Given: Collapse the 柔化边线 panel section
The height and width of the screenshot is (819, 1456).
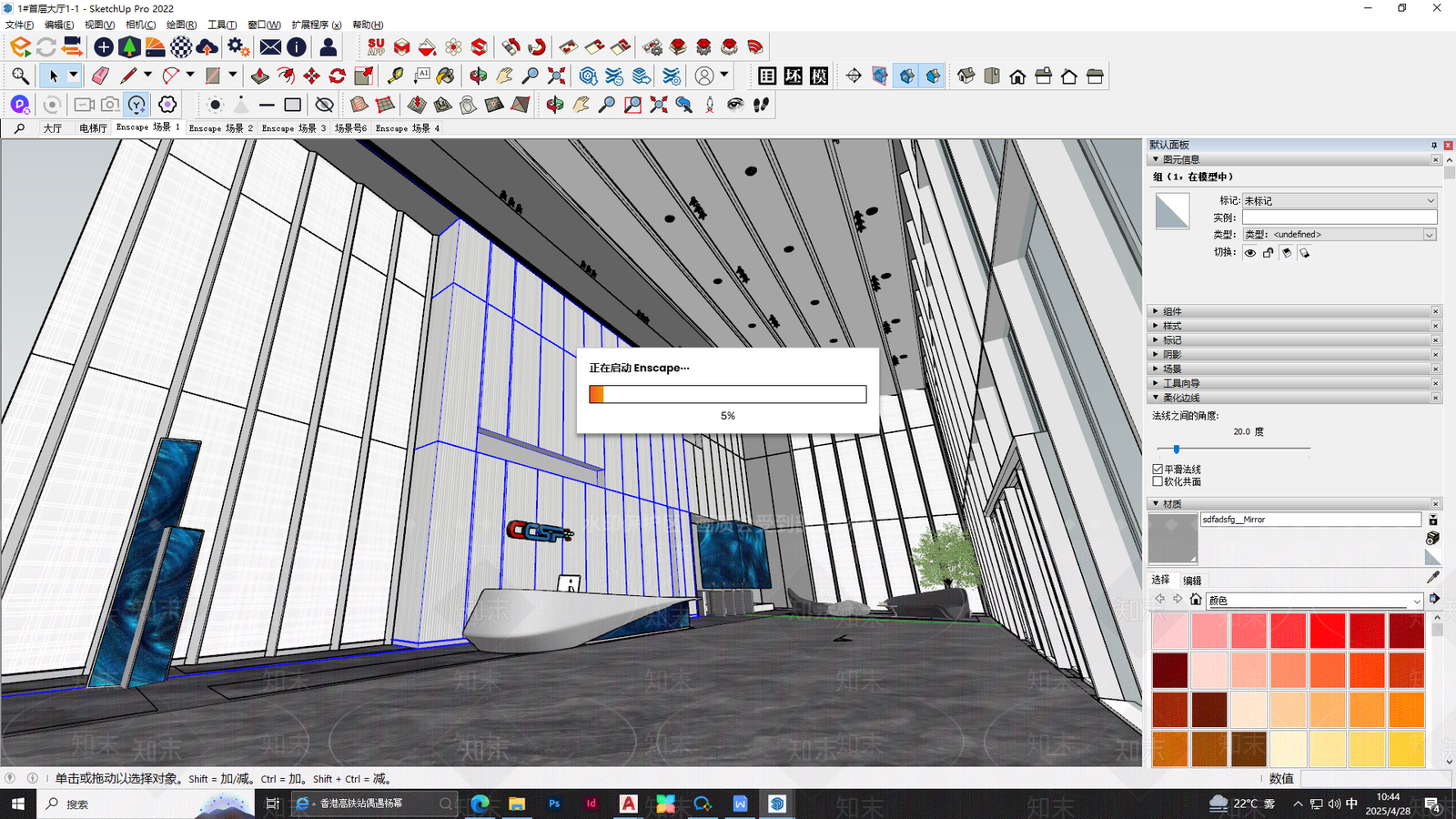Looking at the screenshot, I should [x=1294, y=398].
